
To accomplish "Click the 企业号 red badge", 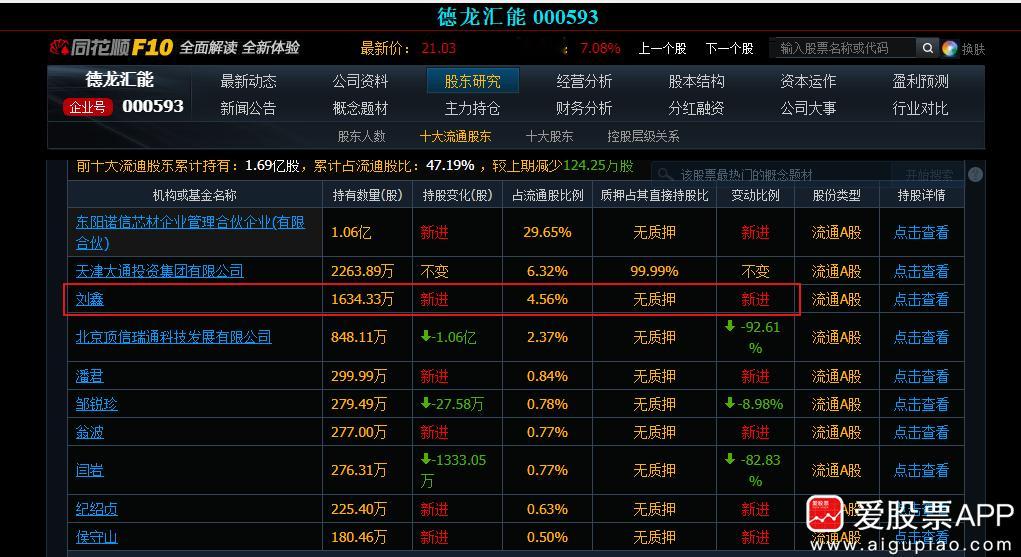I will (x=87, y=107).
